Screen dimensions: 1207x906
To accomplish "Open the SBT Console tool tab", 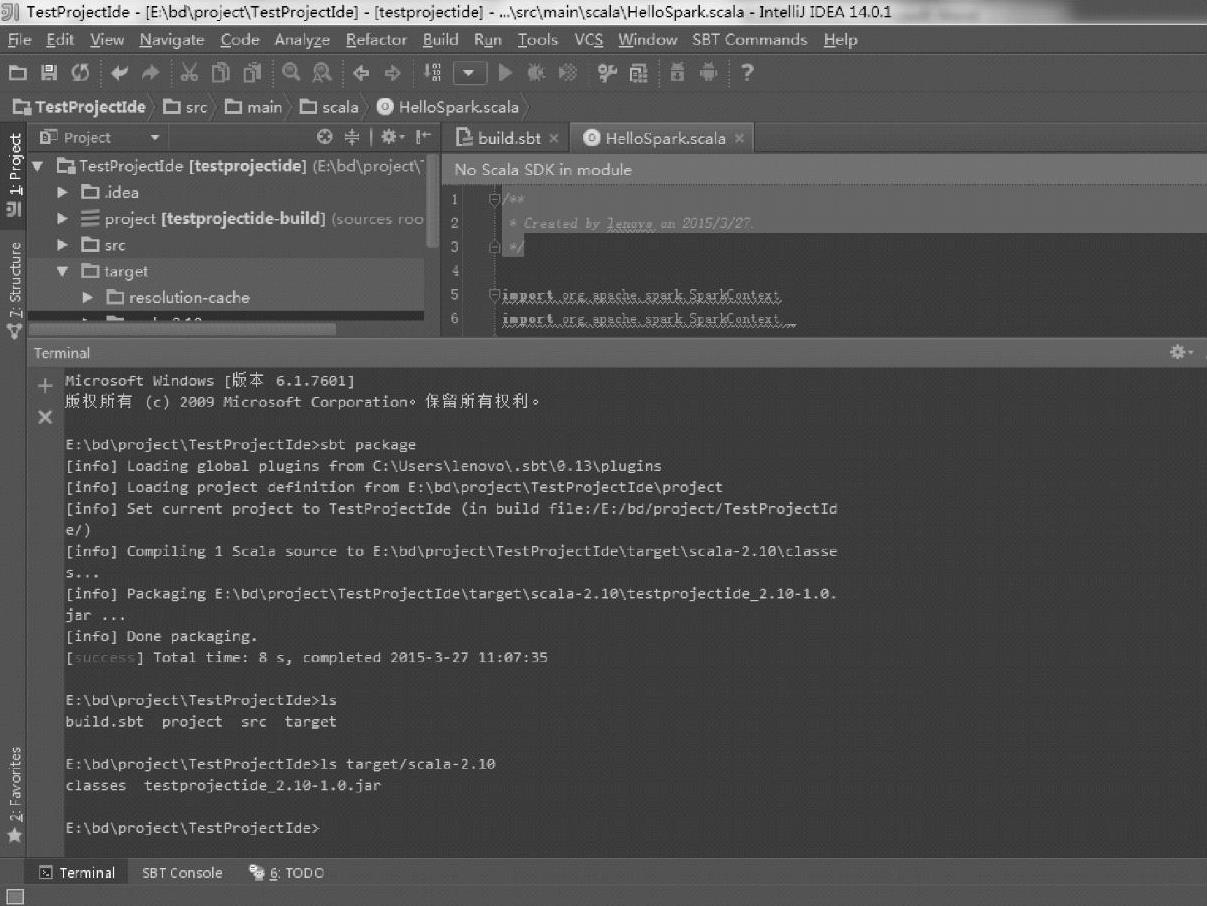I will [182, 872].
